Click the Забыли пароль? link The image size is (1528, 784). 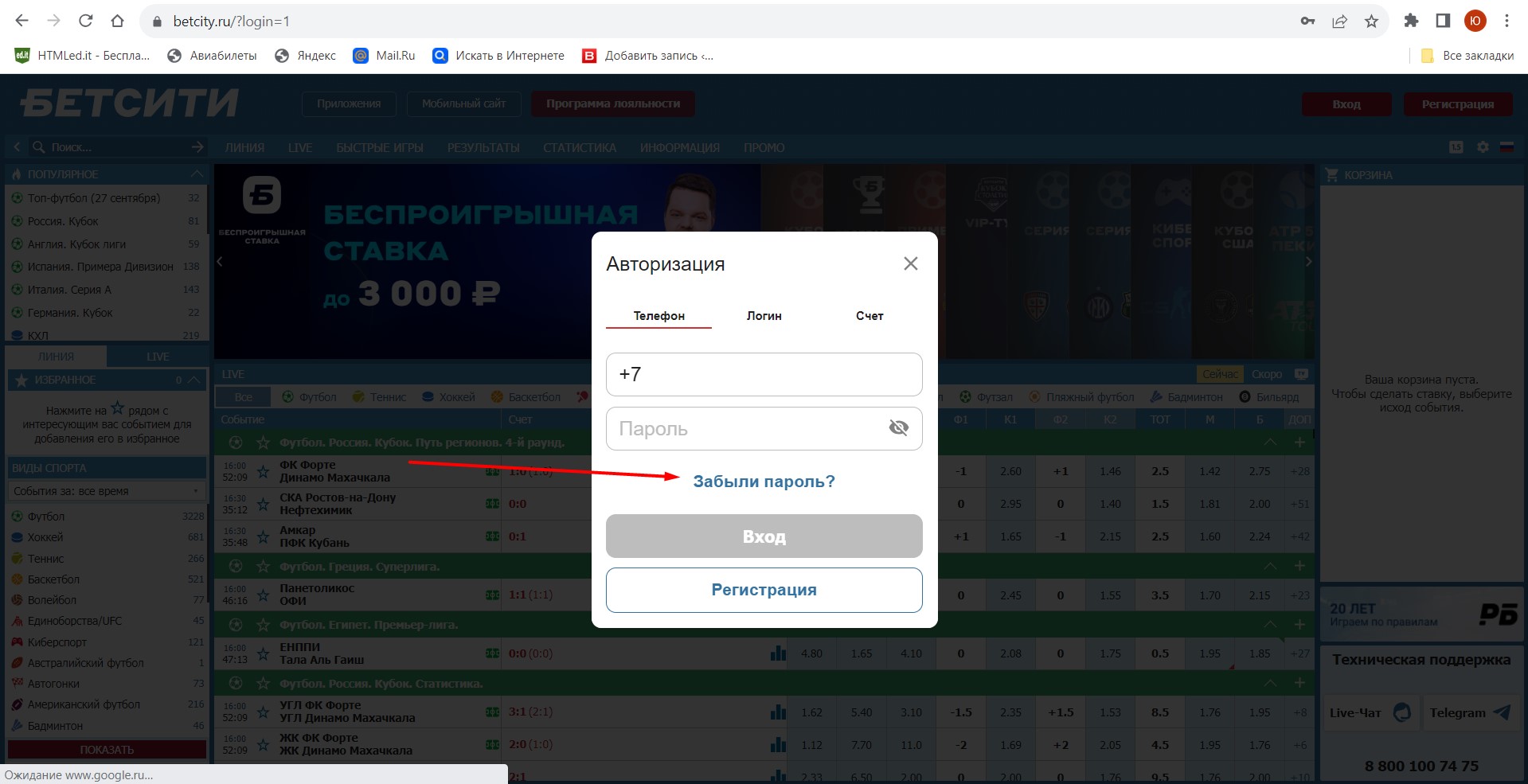pyautogui.click(x=764, y=482)
